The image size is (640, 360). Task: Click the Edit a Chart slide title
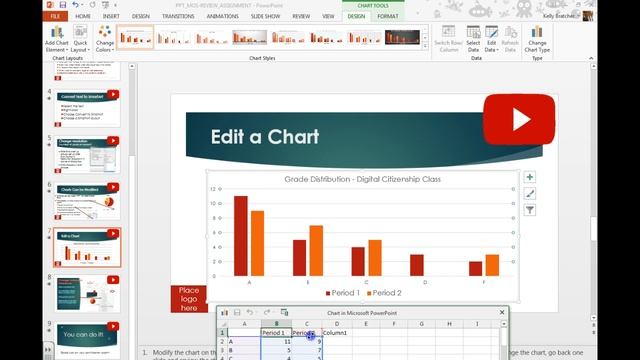tap(265, 137)
